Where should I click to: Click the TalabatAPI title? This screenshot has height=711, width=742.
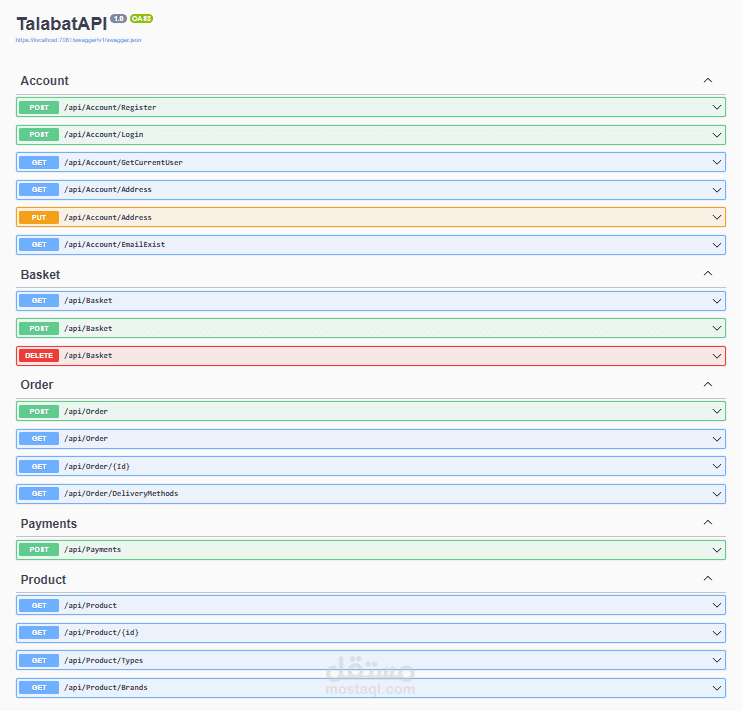(62, 24)
